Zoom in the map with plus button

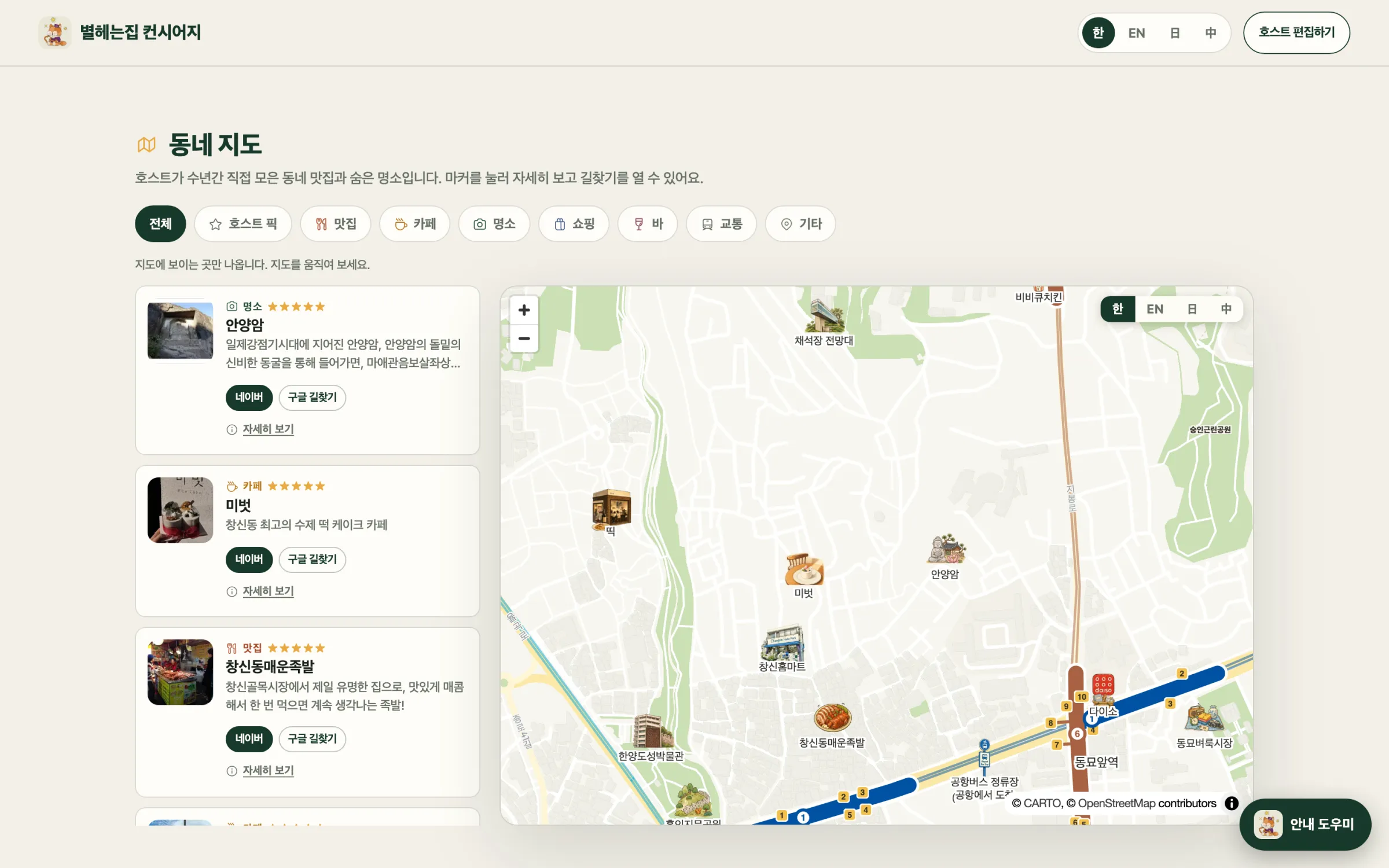pos(524,310)
